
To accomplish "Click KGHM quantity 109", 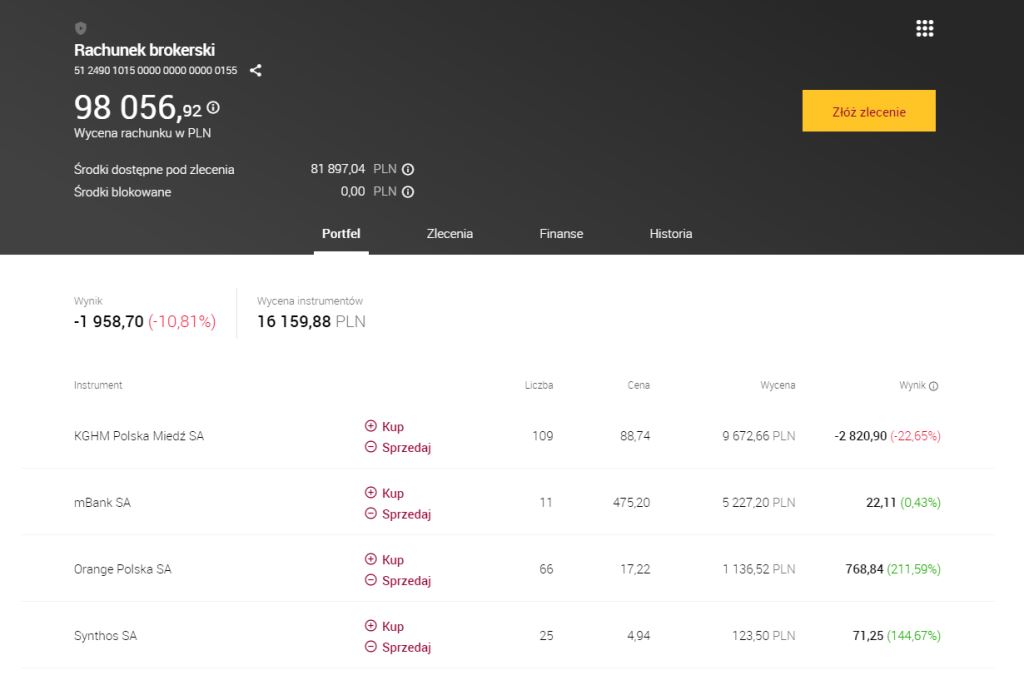I will click(543, 436).
